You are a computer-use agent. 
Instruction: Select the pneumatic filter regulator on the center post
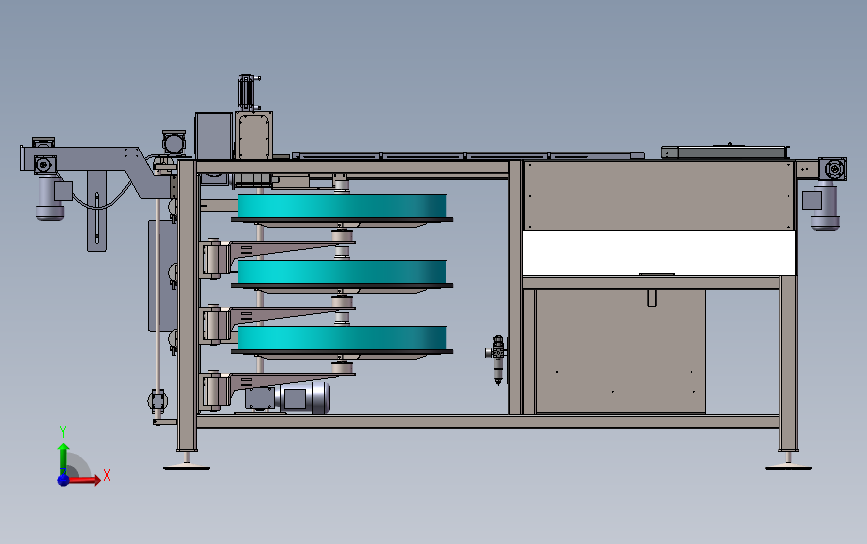[497, 359]
